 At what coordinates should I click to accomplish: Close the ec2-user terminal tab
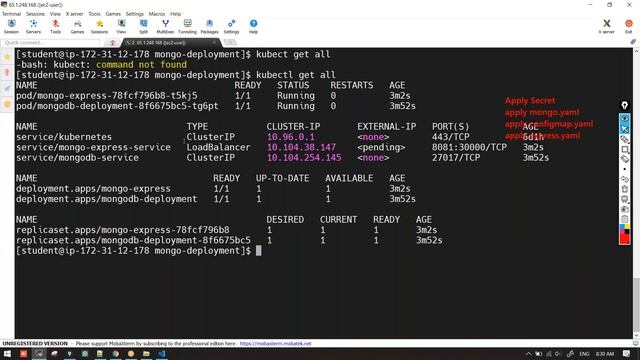tap(214, 42)
